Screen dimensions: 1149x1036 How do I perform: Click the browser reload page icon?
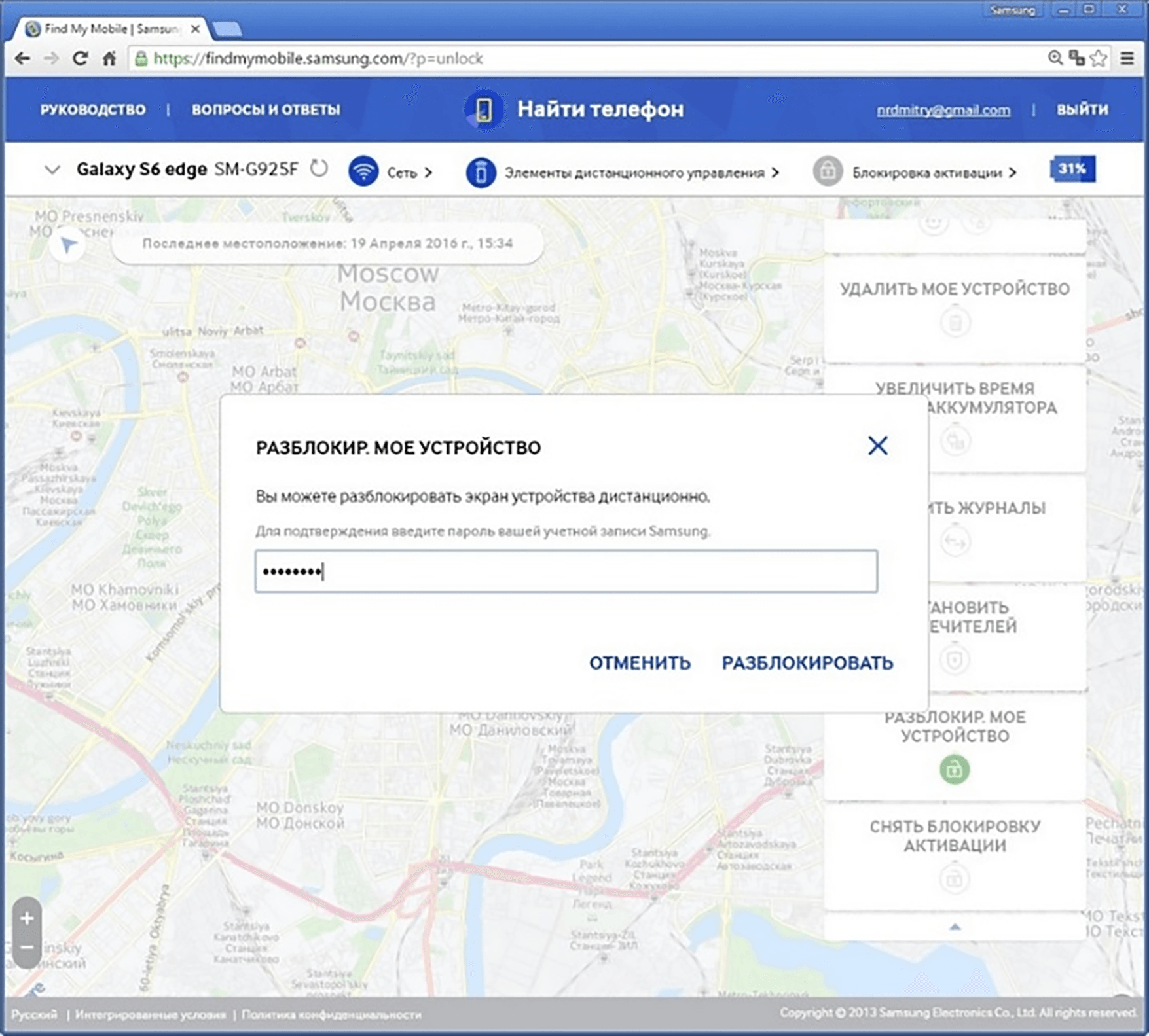(80, 59)
